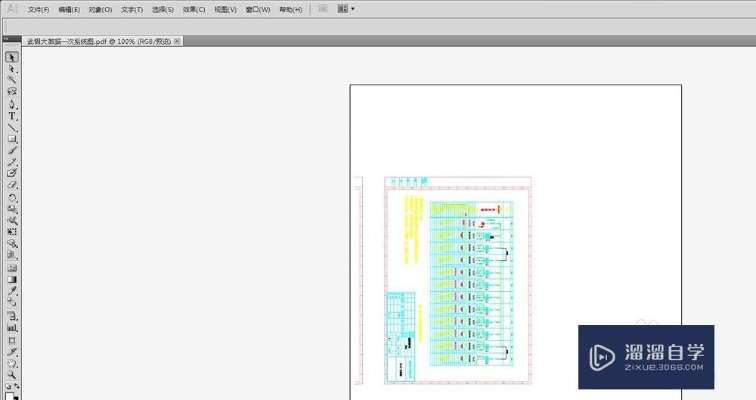The image size is (756, 400).
Task: Select the Hand tool
Action: pyautogui.click(x=12, y=363)
